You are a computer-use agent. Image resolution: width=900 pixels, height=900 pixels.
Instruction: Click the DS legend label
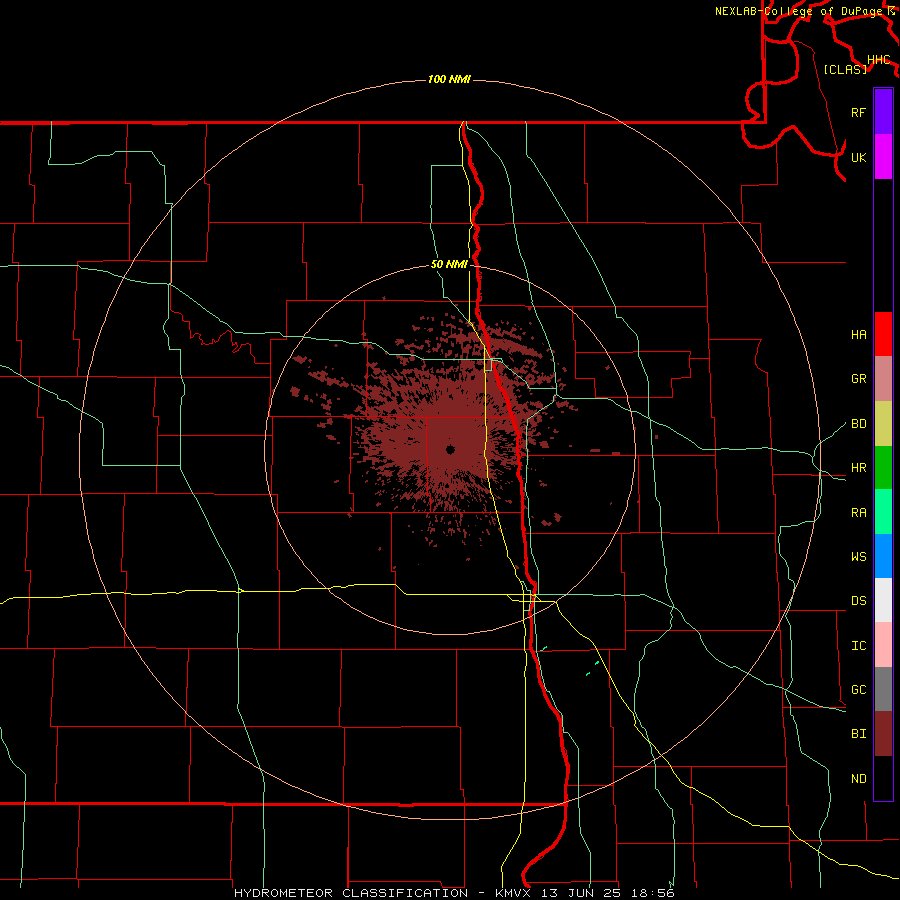click(x=858, y=600)
